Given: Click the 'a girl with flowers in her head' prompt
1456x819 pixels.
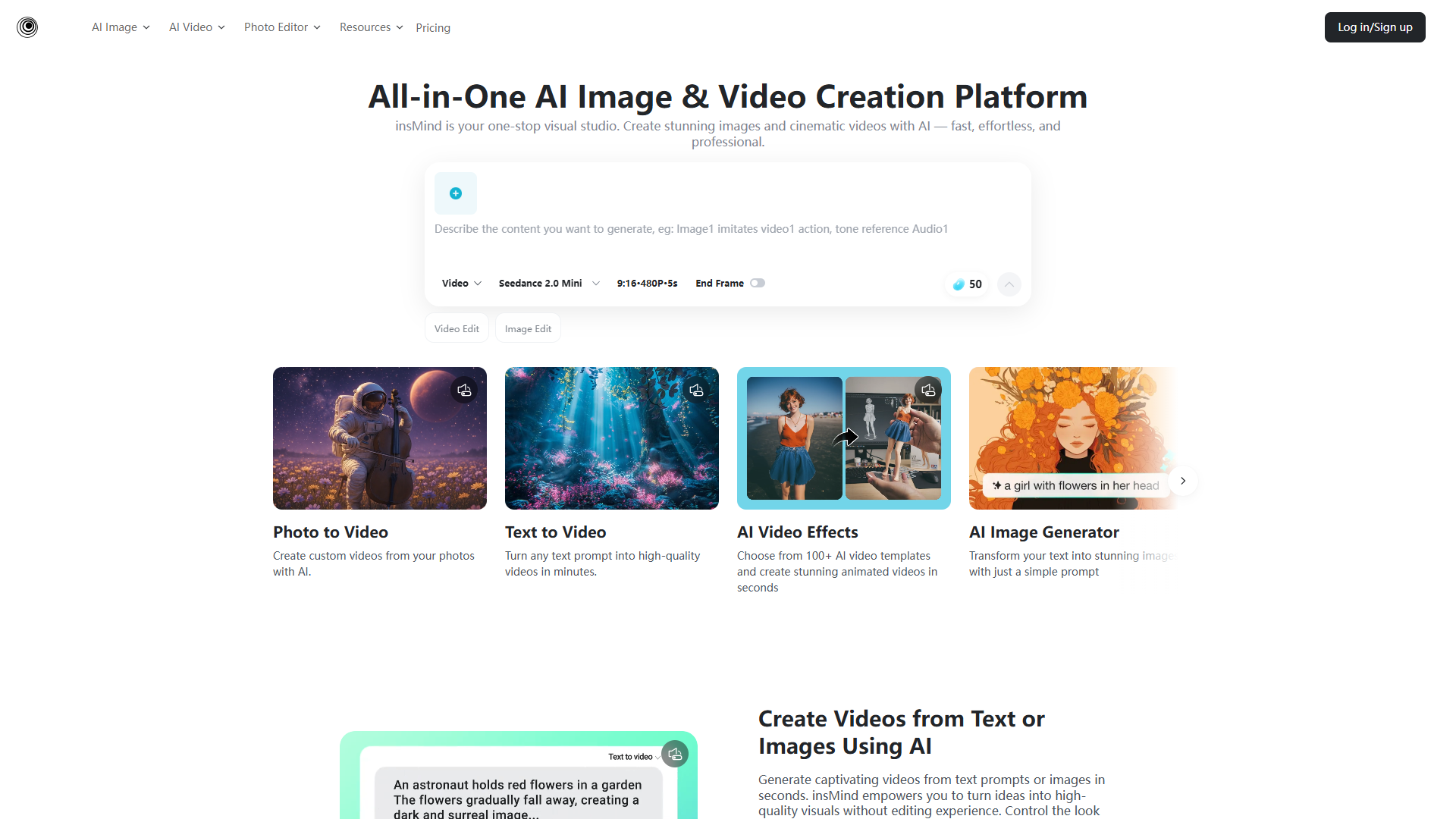Looking at the screenshot, I should 1076,485.
